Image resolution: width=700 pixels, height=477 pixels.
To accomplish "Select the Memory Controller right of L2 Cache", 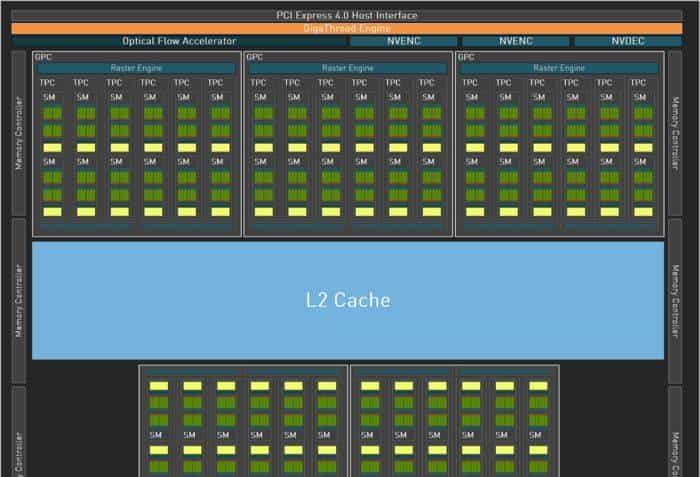I will (677, 300).
